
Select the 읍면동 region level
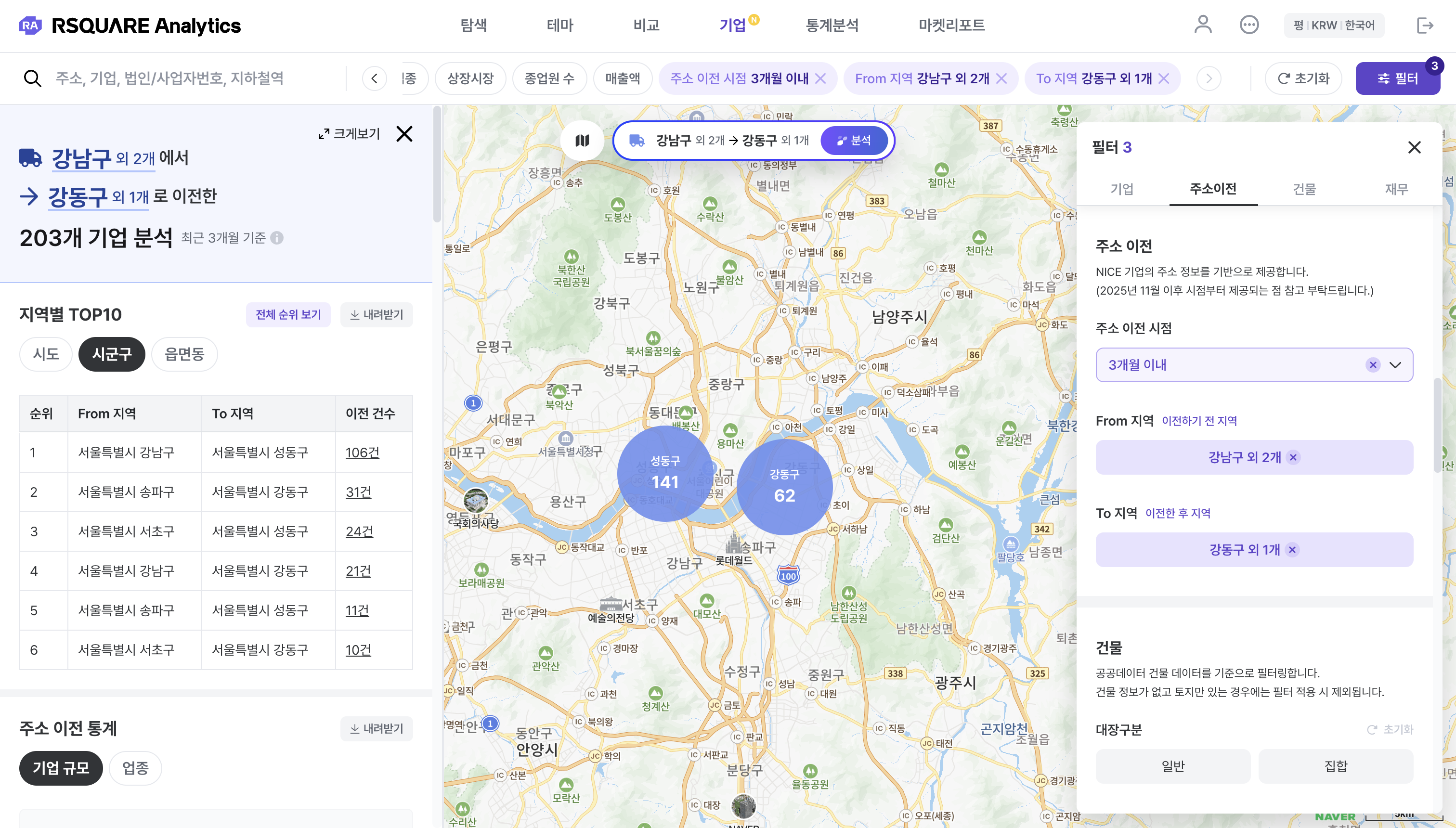[x=184, y=354]
